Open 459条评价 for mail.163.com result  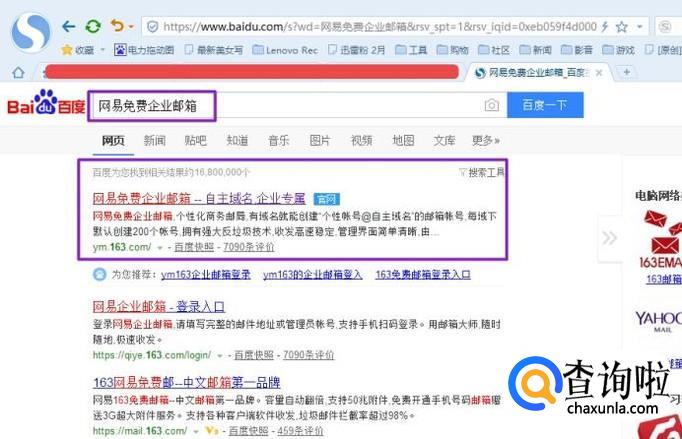pyautogui.click(x=301, y=431)
